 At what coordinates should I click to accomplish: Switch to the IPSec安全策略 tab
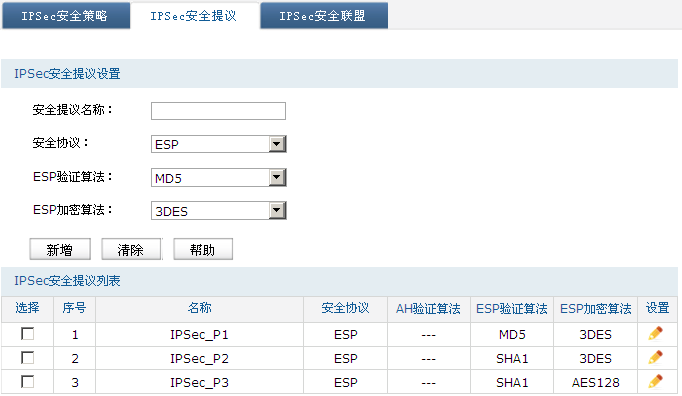click(x=65, y=16)
